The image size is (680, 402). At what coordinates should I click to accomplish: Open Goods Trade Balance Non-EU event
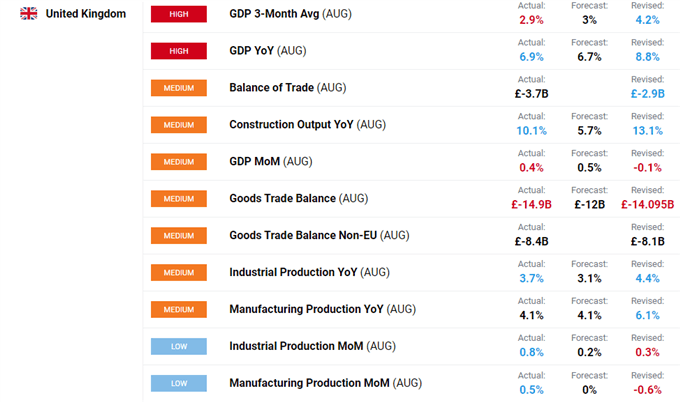click(319, 235)
